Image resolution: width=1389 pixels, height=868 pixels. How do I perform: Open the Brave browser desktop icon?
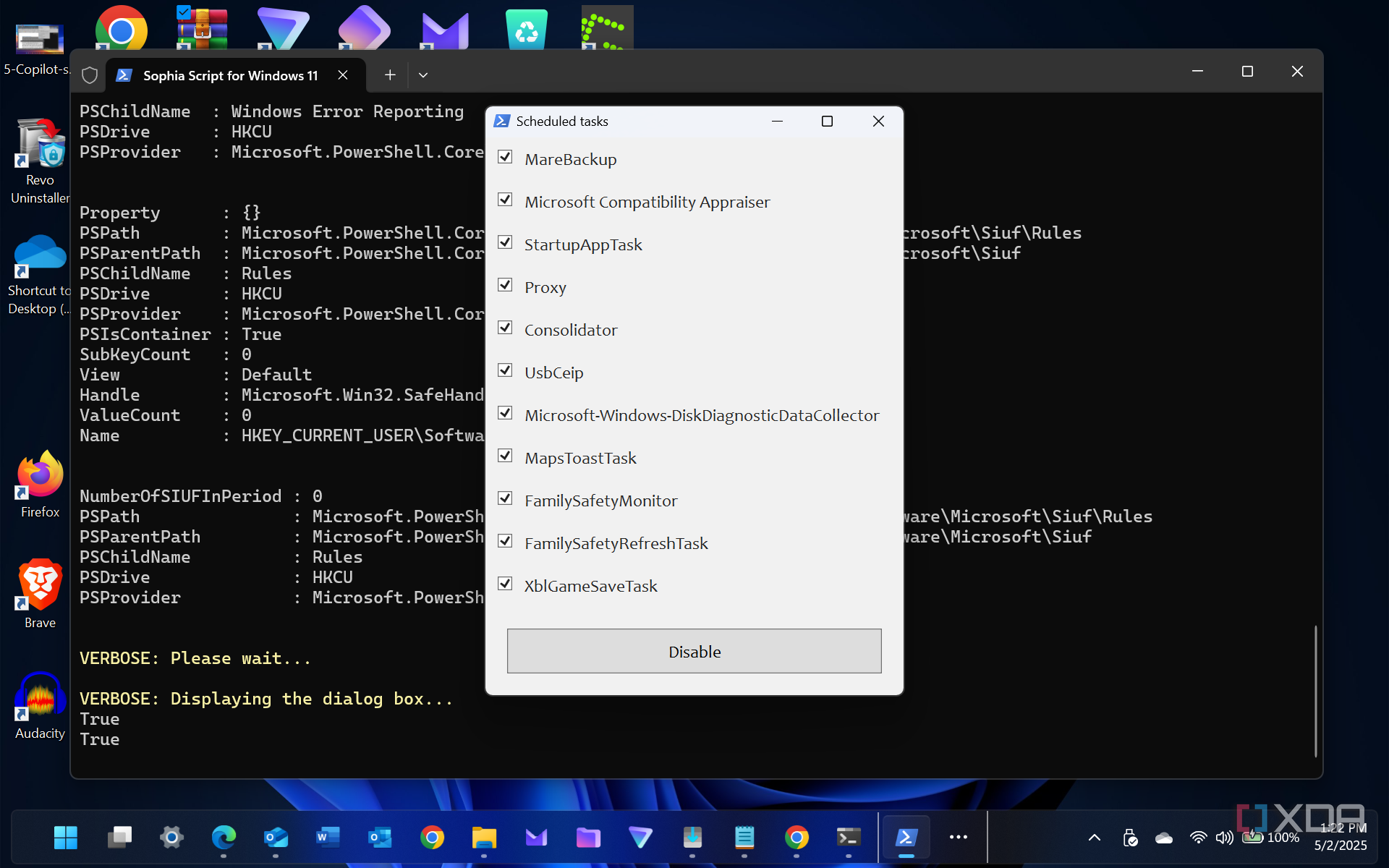tap(40, 593)
